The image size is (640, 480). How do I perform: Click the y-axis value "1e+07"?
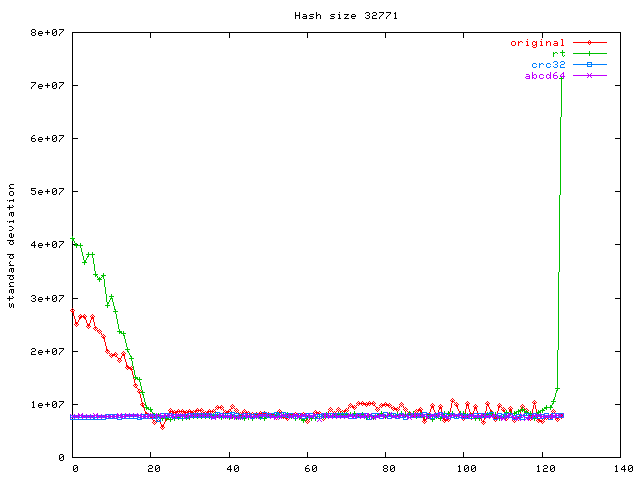(47, 404)
